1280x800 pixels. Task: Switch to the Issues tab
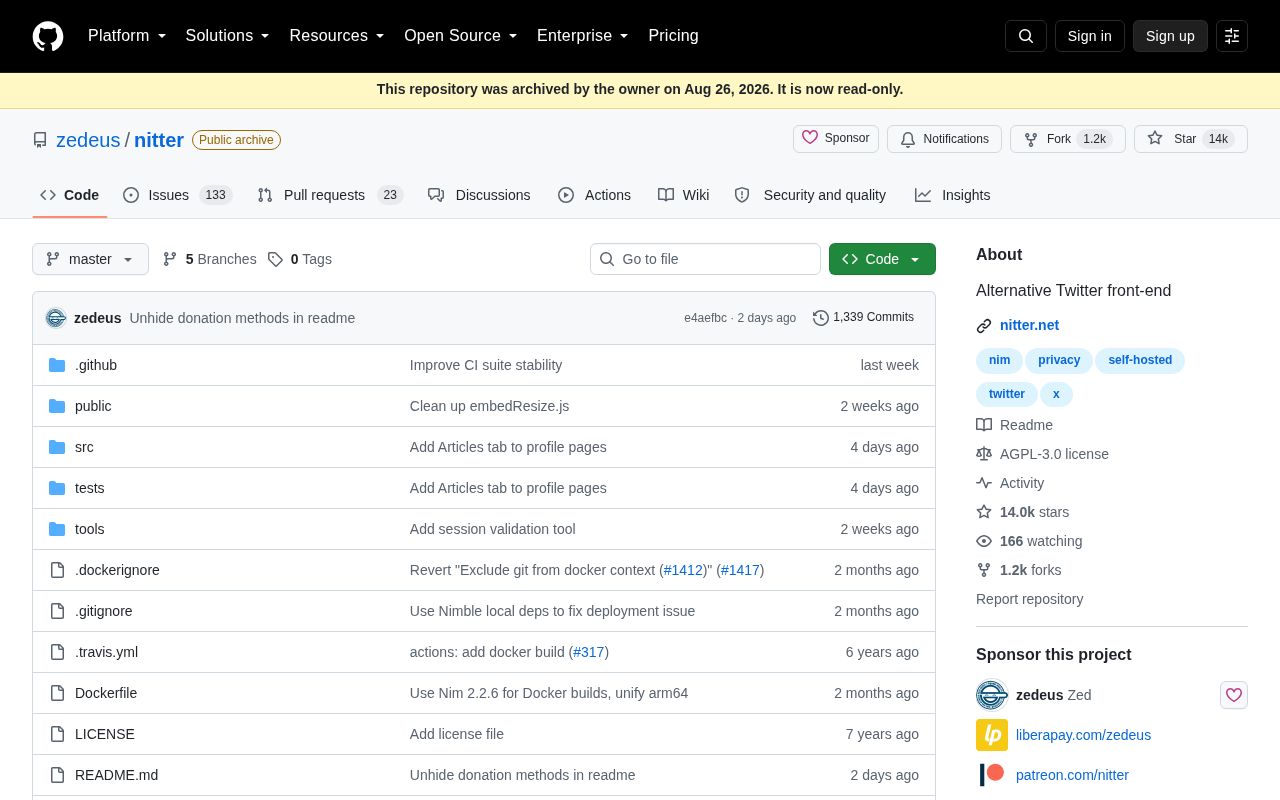tap(177, 195)
